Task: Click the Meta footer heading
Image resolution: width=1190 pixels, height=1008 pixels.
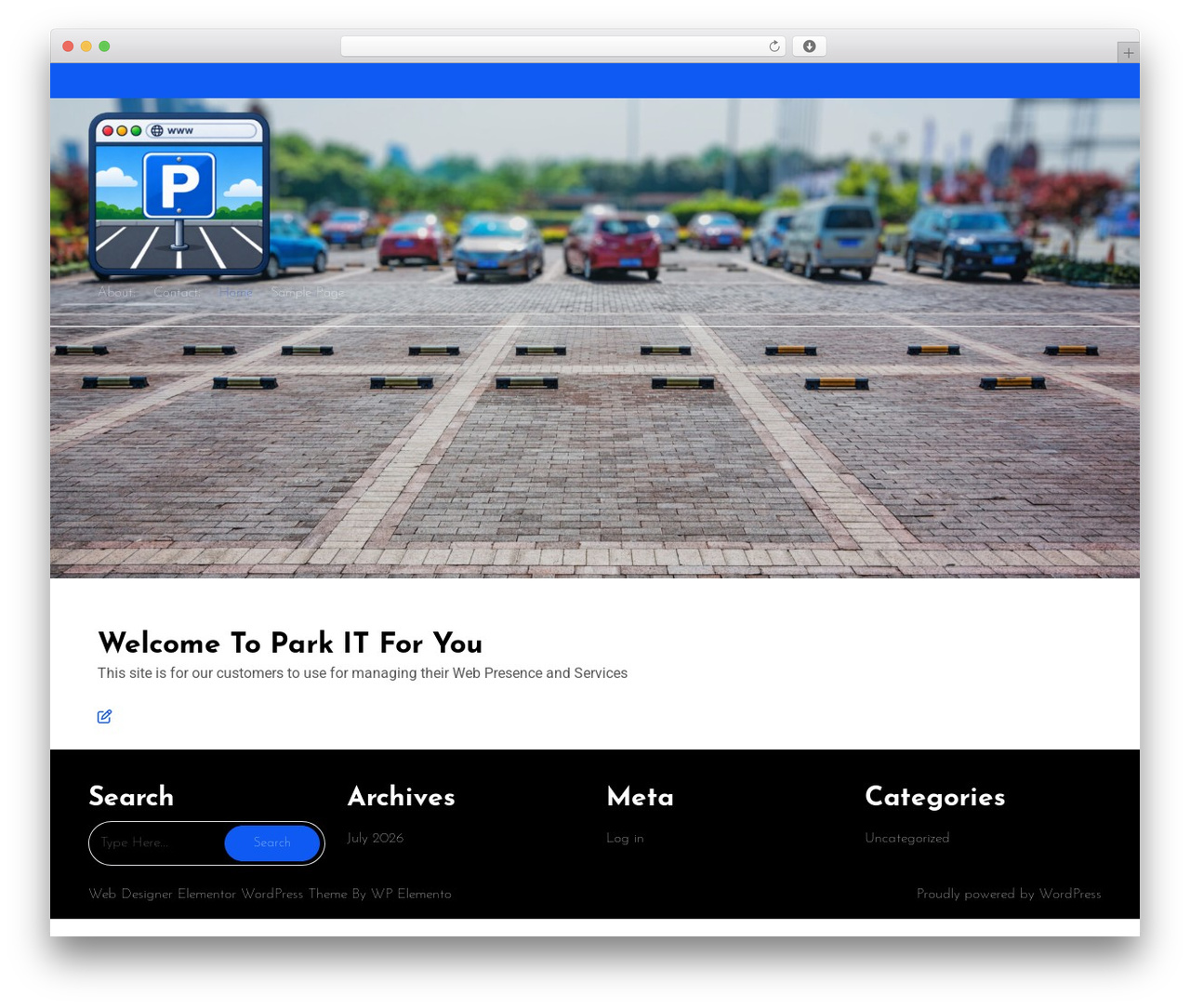Action: tap(641, 797)
